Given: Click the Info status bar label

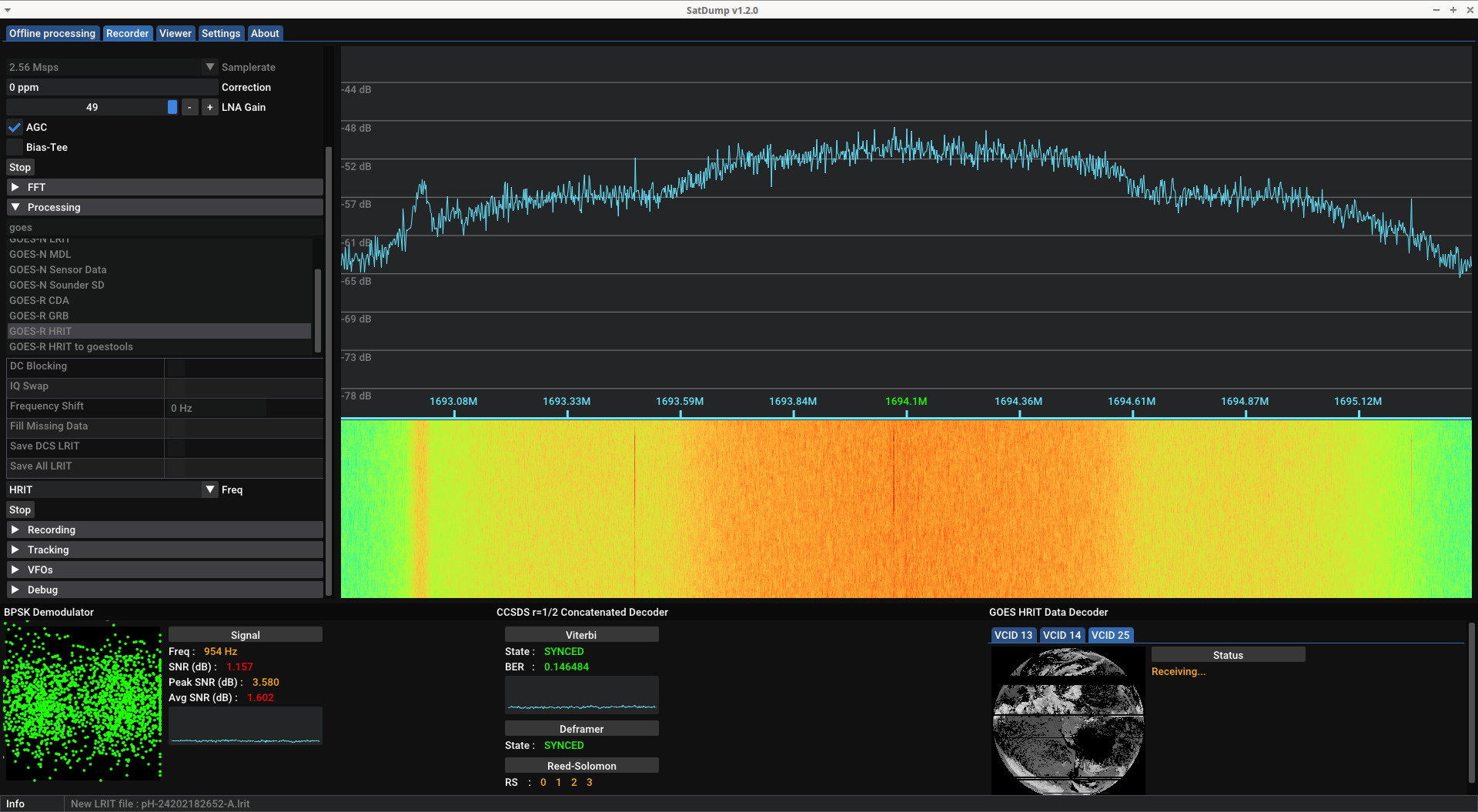Looking at the screenshot, I should (15, 804).
